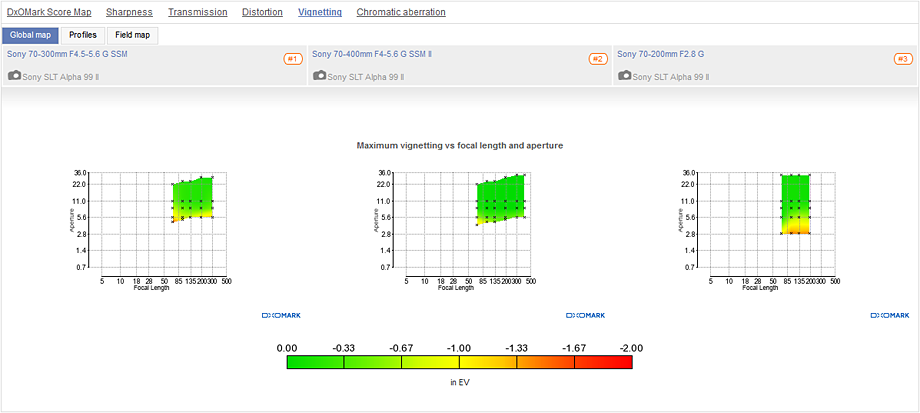The width and height of the screenshot is (920, 413).
Task: Open the Sony 70-300mm F4.5-5.6 G SSM link
Action: tap(67, 54)
